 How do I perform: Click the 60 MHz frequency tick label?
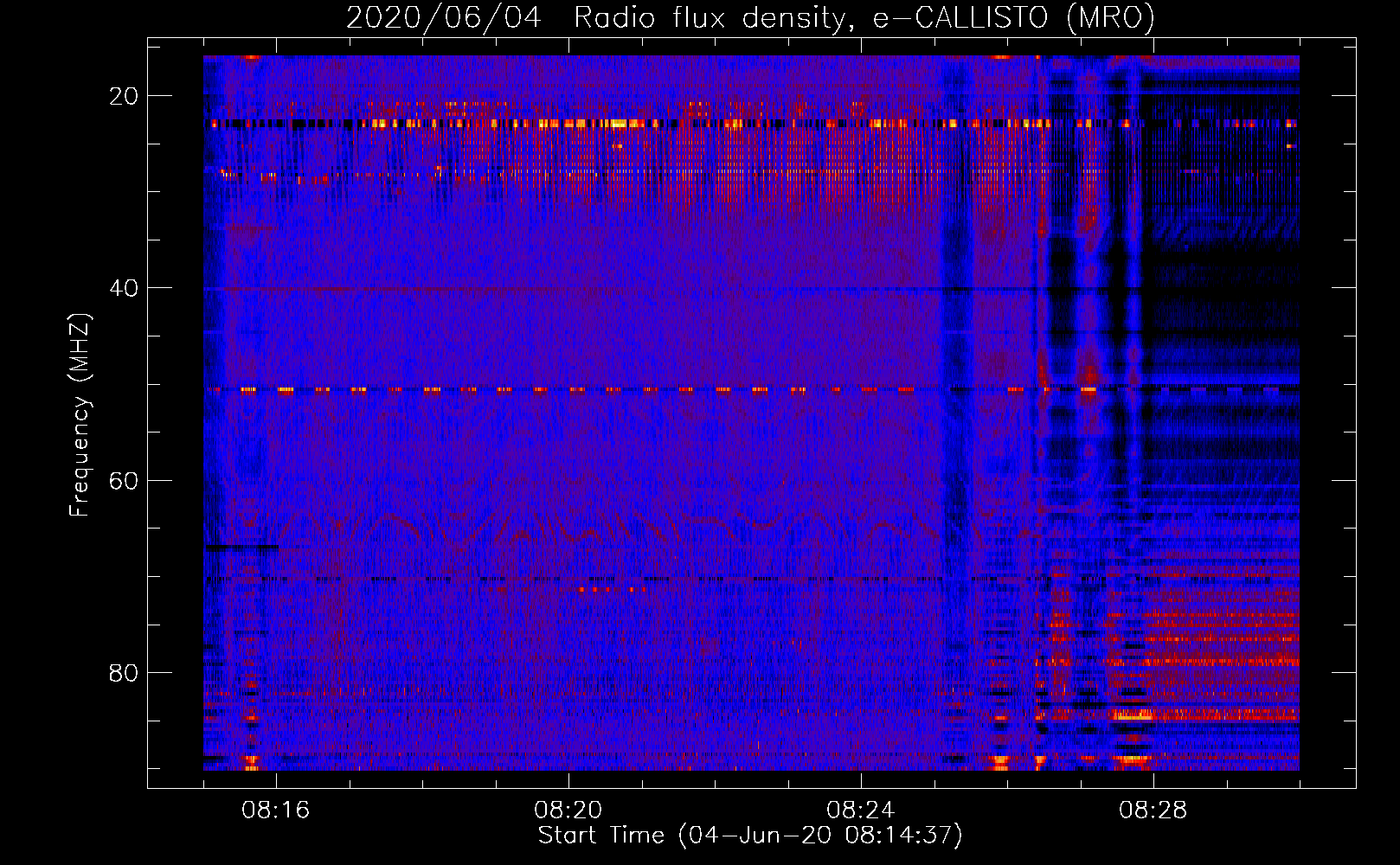[x=124, y=480]
